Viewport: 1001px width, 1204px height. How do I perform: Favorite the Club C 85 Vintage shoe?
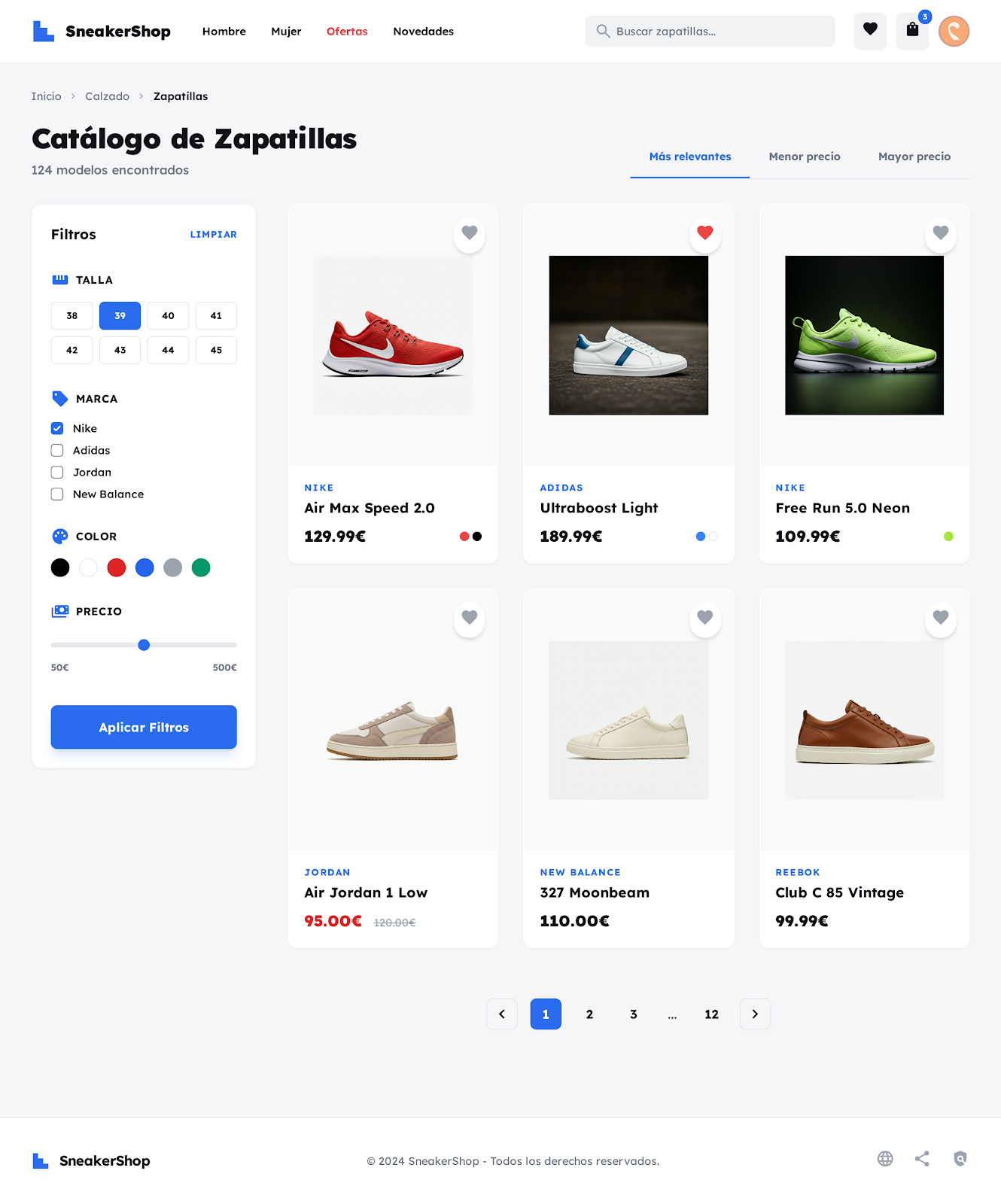pos(941,618)
